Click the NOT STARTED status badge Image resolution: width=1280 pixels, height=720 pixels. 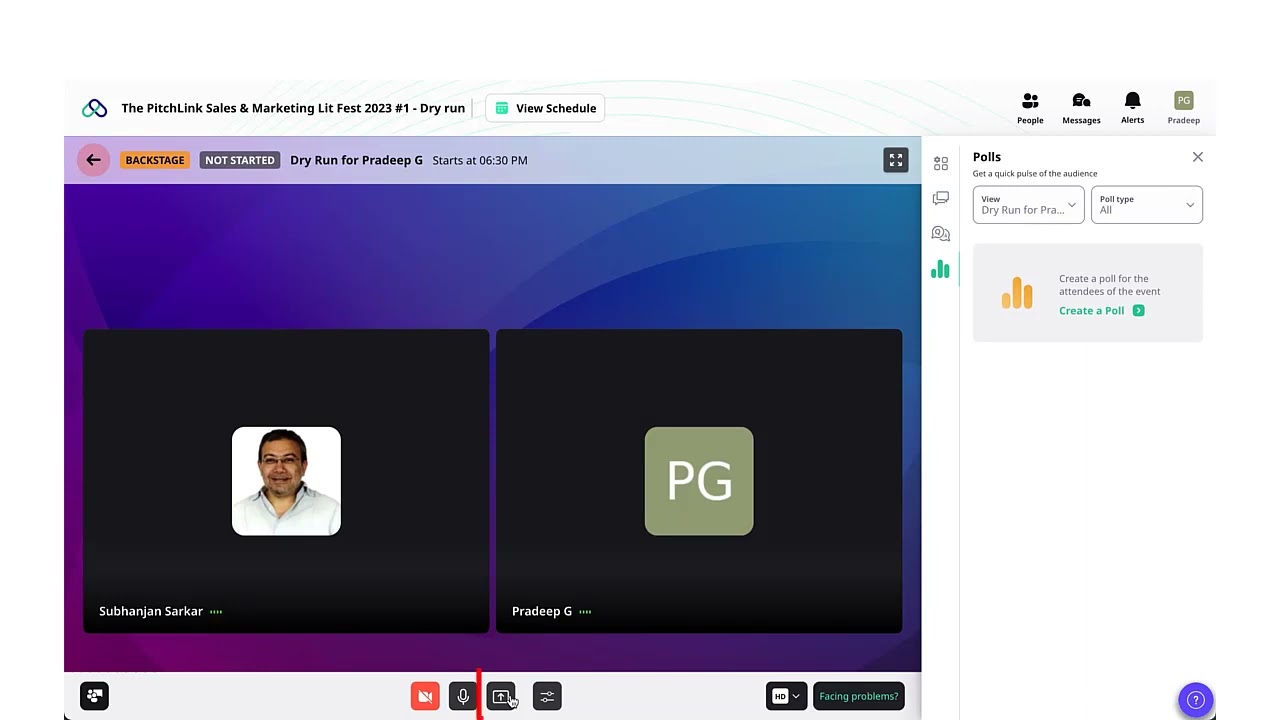(240, 160)
